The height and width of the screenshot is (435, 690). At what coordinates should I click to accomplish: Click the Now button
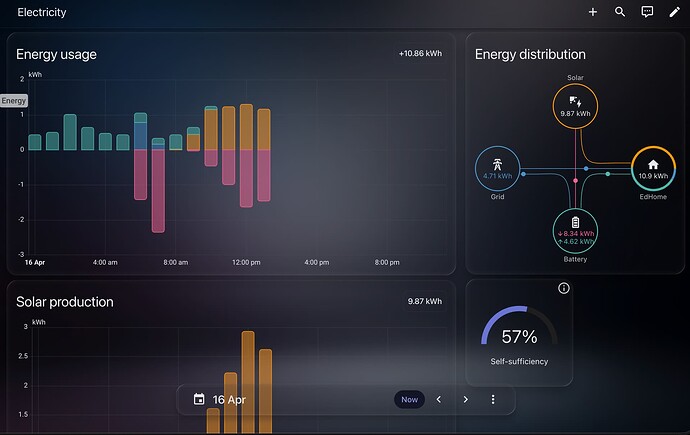coord(409,399)
